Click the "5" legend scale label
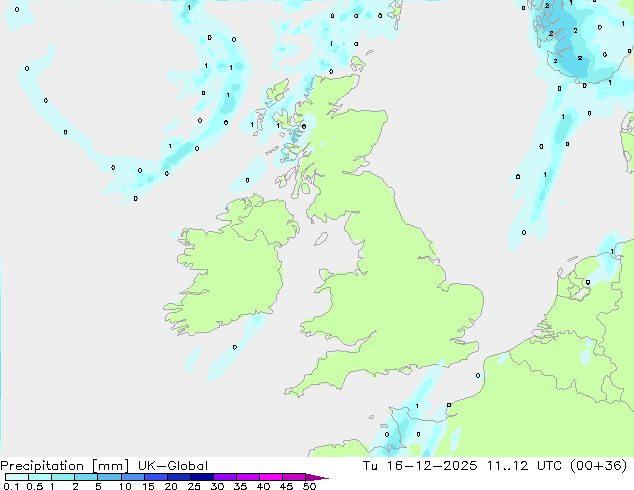634x490 pixels. coord(98,486)
